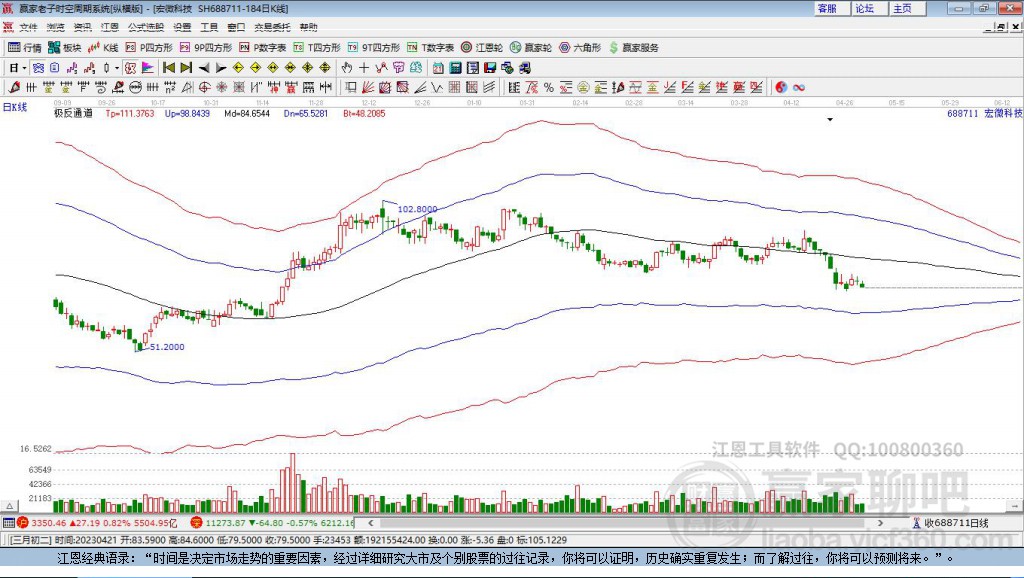Open the P数字表 number table
1024x578 pixels.
click(x=263, y=48)
